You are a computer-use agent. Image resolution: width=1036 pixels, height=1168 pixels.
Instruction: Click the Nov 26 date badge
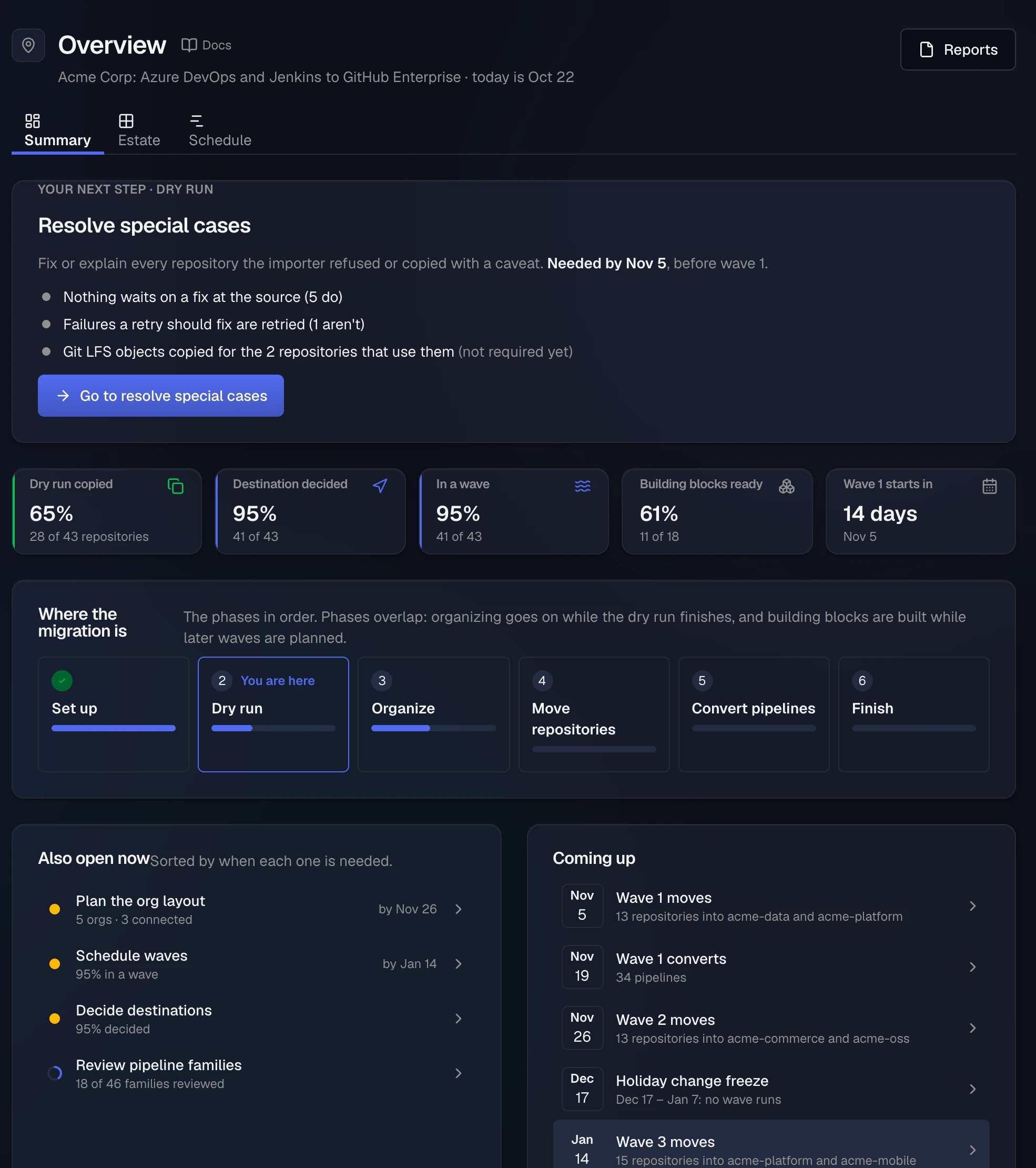(582, 1028)
